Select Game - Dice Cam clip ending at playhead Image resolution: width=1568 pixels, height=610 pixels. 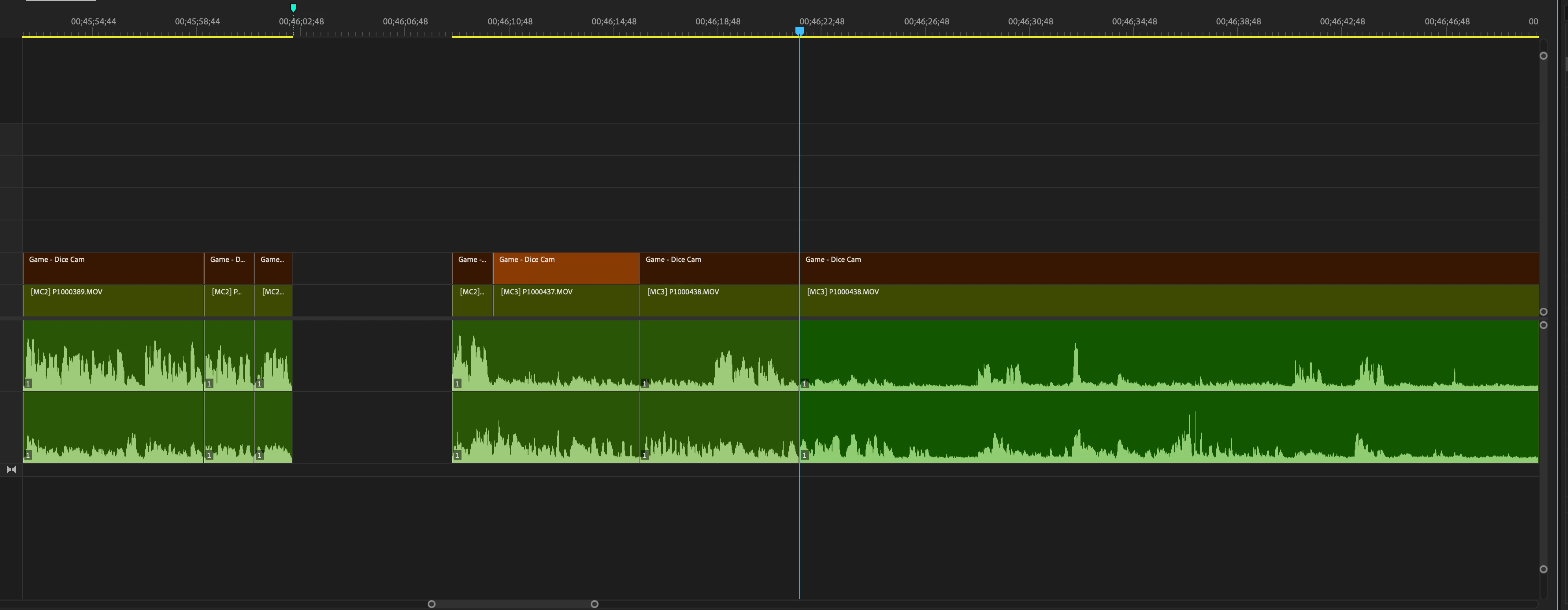tap(719, 268)
